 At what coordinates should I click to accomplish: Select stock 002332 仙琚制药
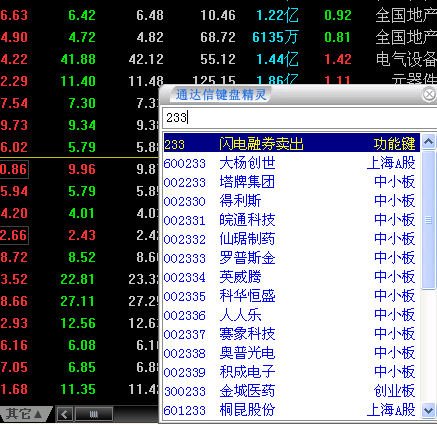292,239
